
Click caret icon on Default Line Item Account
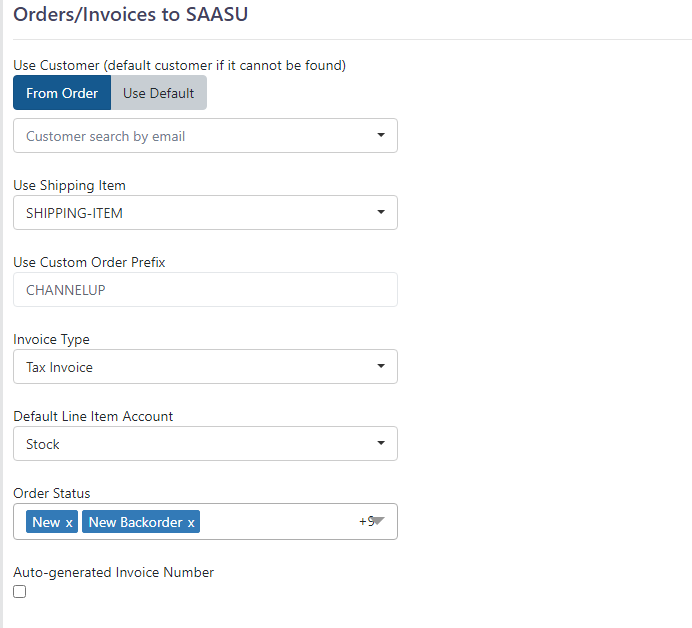pyautogui.click(x=381, y=443)
